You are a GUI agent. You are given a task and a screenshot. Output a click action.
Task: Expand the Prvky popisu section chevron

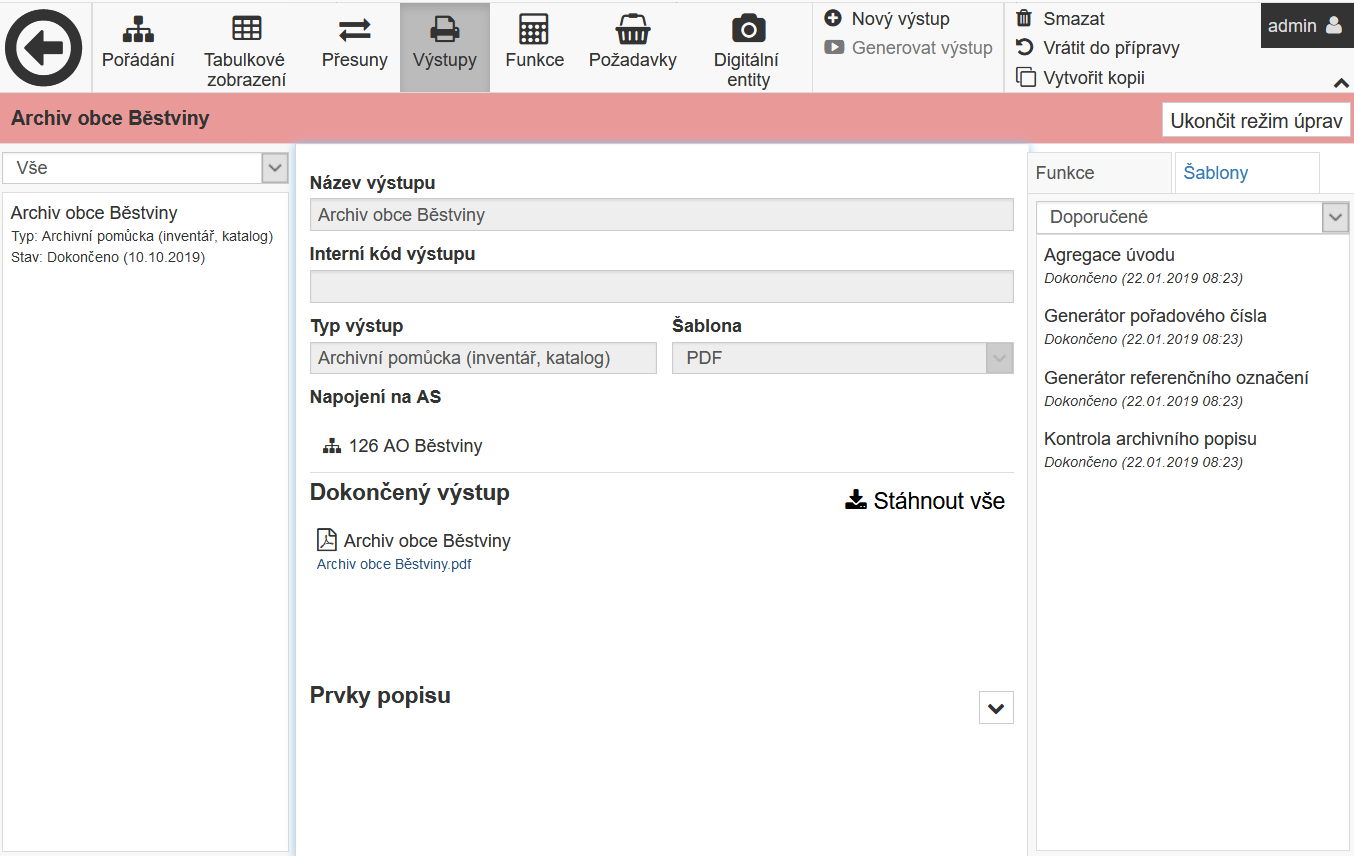(995, 708)
